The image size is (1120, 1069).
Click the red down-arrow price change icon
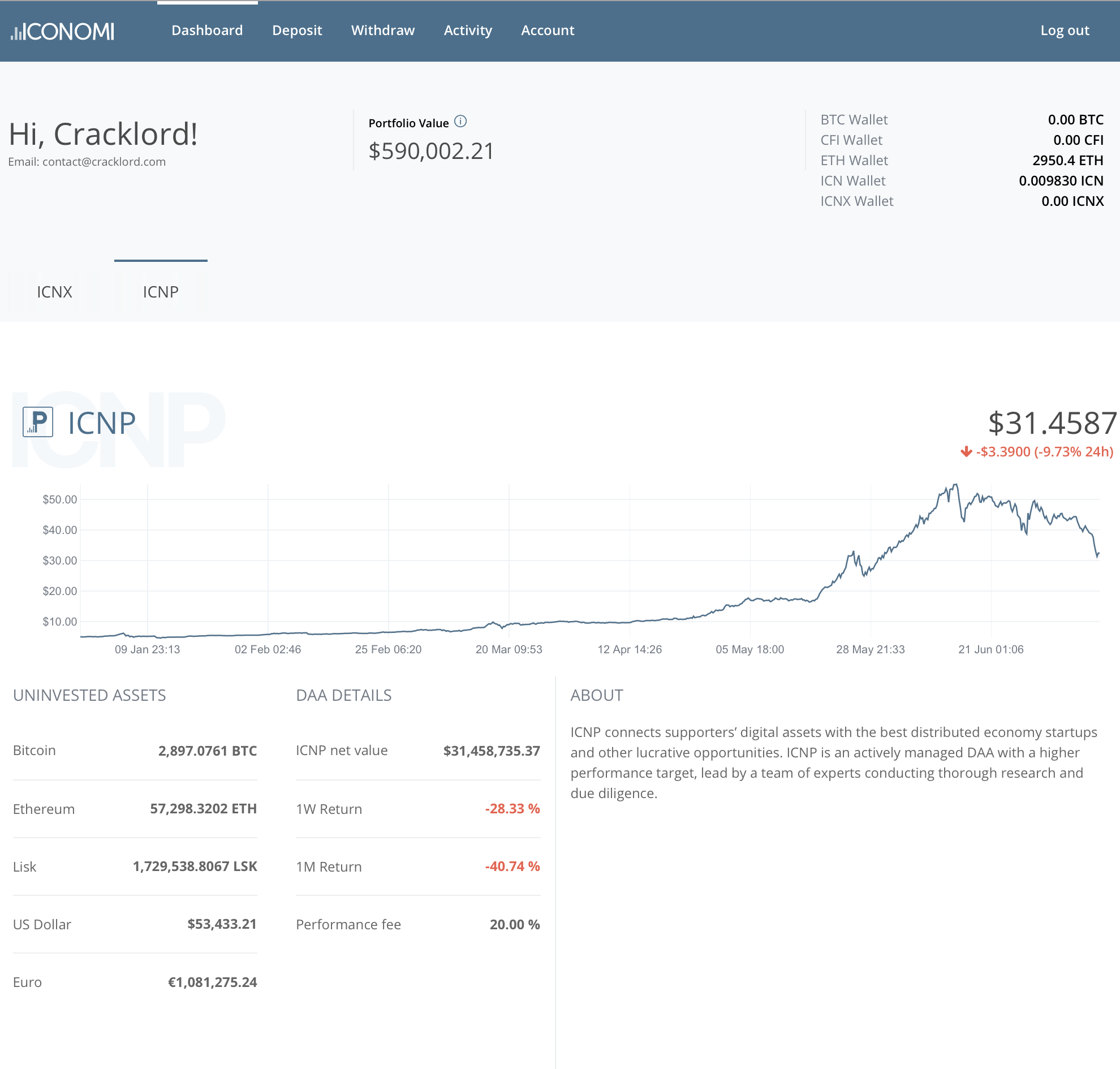click(x=966, y=451)
